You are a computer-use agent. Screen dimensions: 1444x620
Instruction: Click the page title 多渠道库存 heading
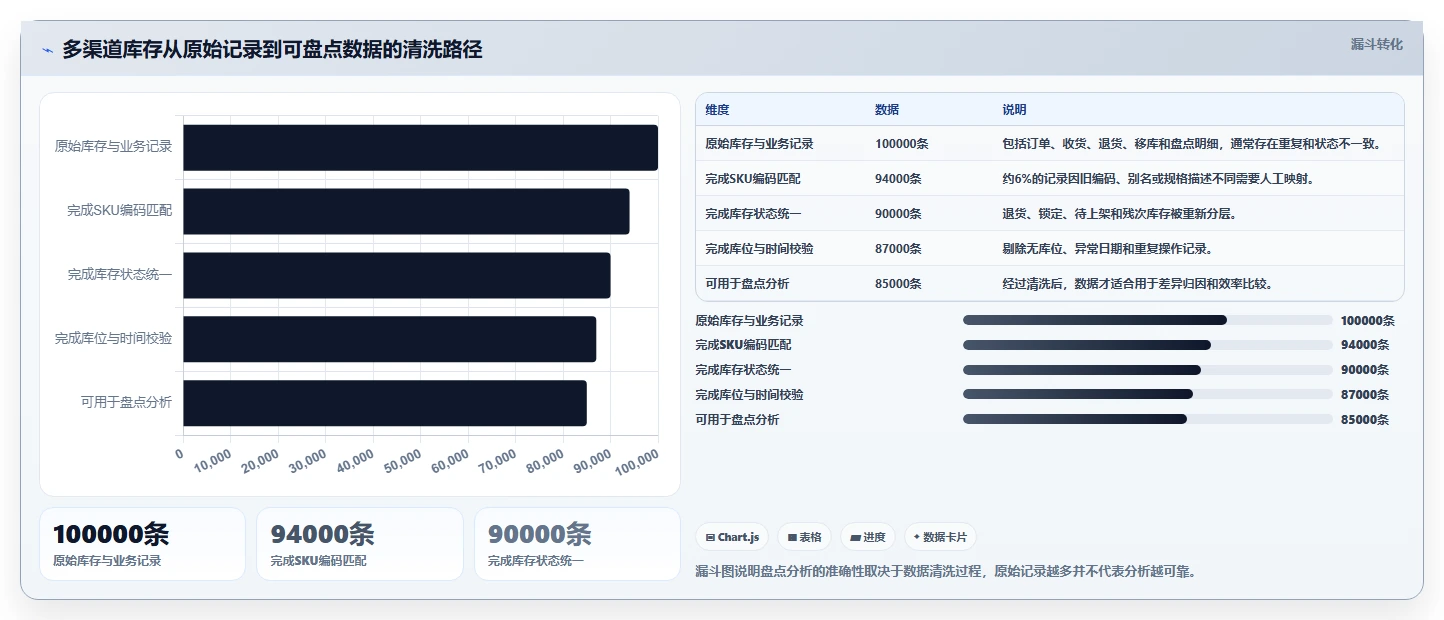[272, 50]
